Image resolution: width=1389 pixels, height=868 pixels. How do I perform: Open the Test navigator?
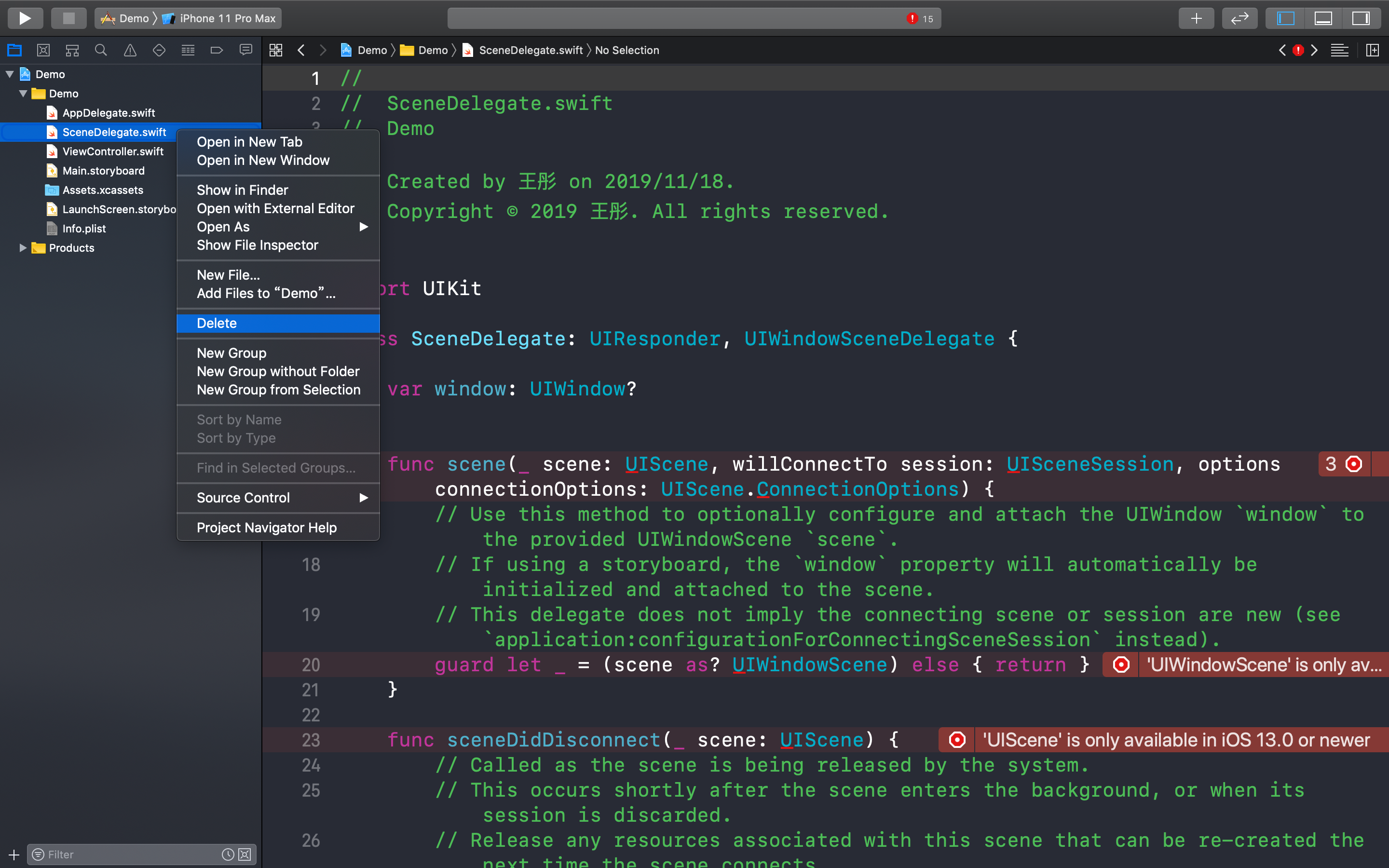click(x=159, y=50)
